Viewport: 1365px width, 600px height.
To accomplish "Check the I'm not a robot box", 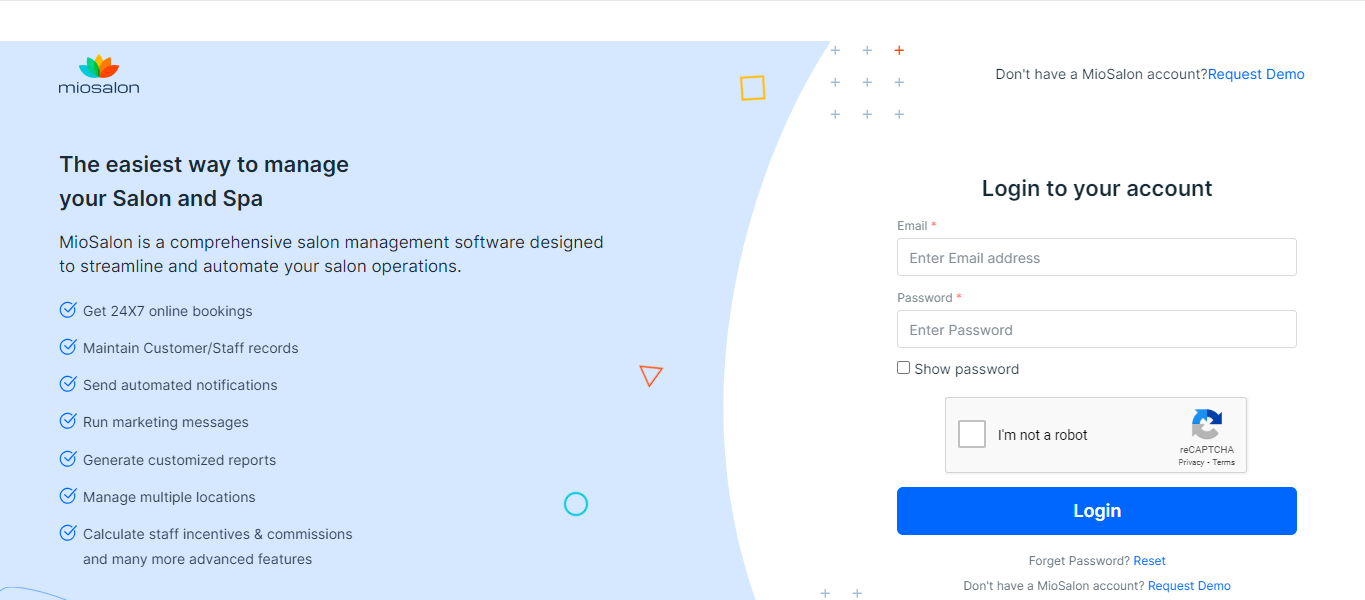I will pyautogui.click(x=971, y=434).
